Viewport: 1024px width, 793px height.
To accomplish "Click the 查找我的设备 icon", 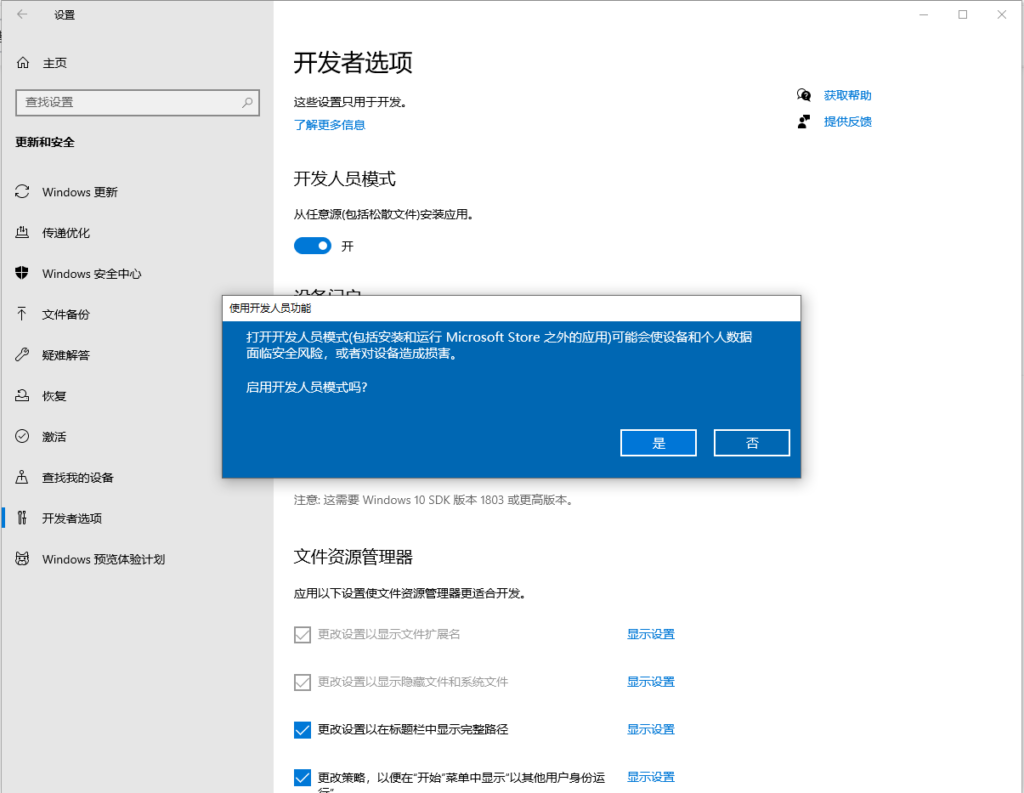I will 22,477.
